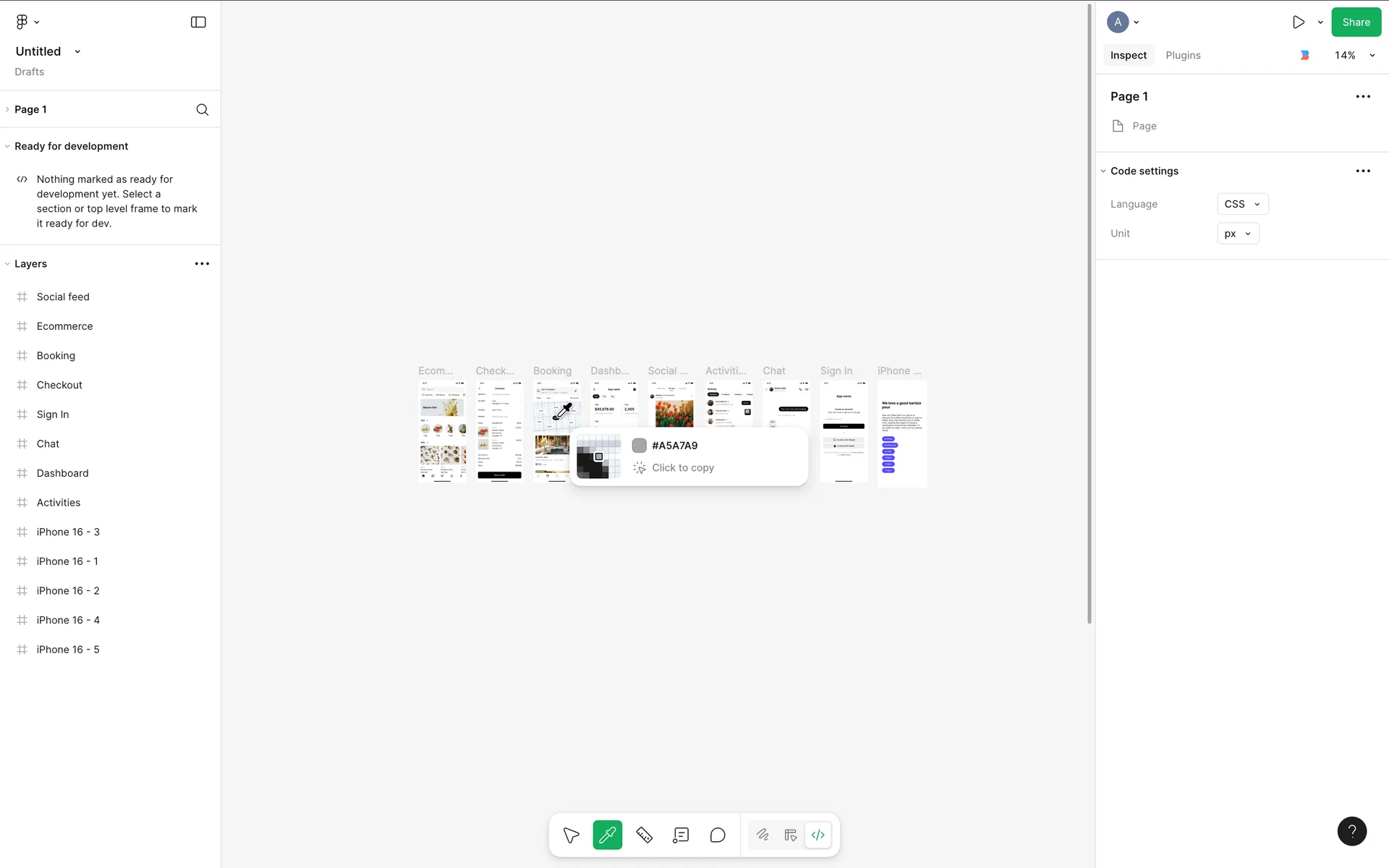Click to copy the #A5A7A9 color
1389x868 pixels.
coord(682,468)
